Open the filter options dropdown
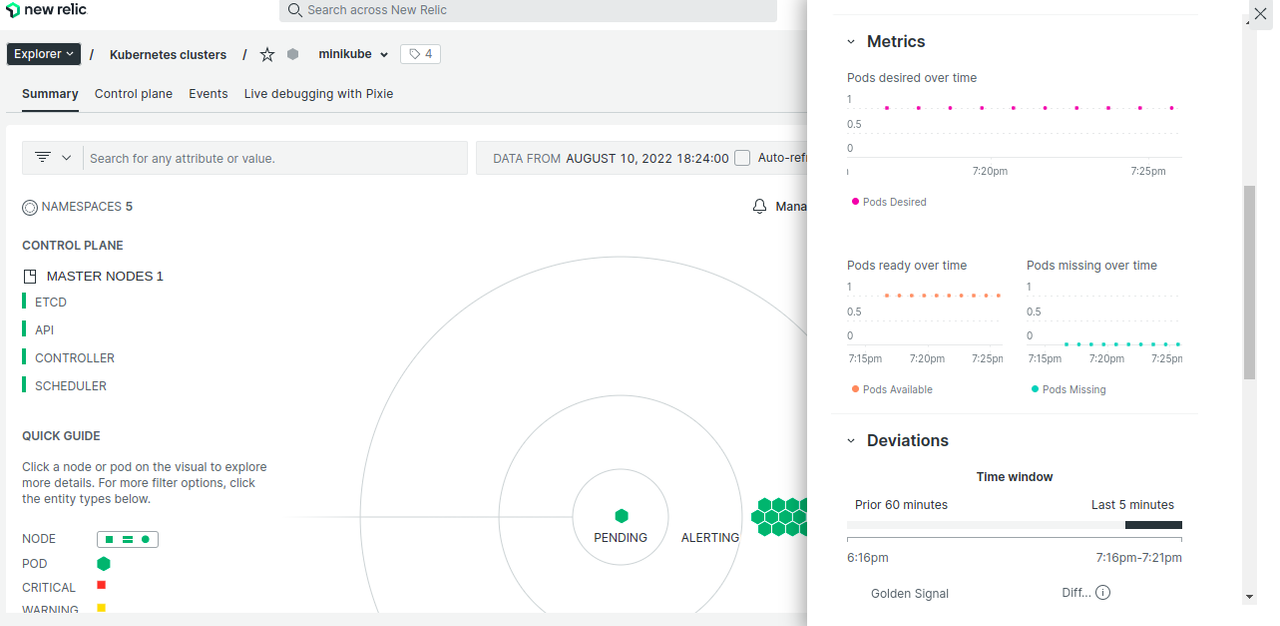This screenshot has width=1280, height=626. pos(53,158)
